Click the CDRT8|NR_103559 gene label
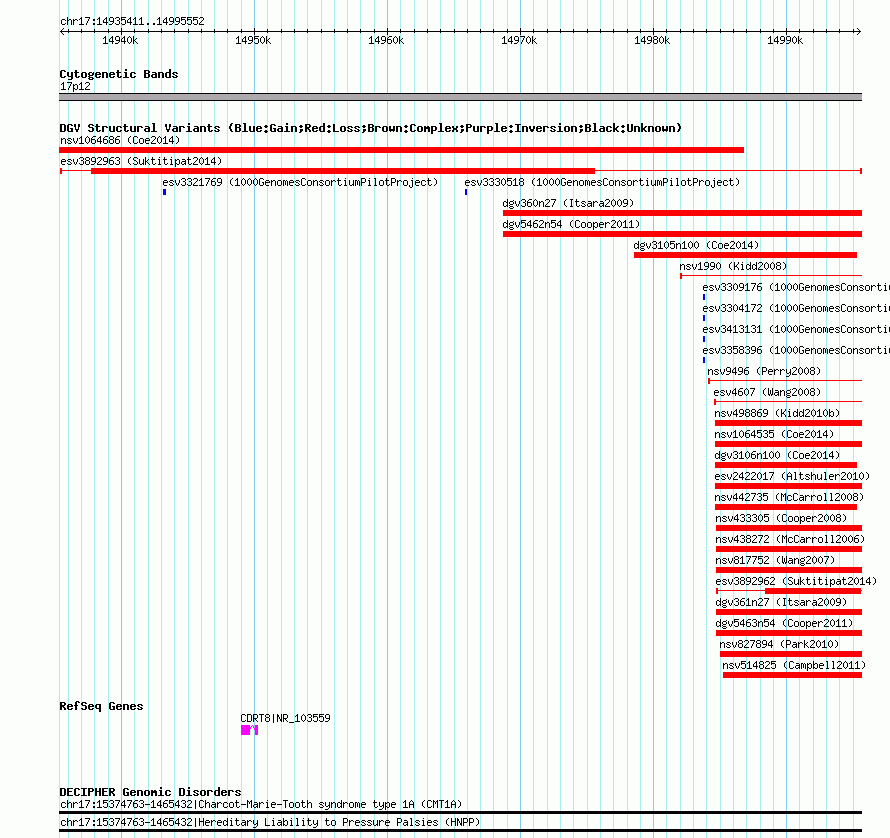The height and width of the screenshot is (838, 890). point(286,718)
